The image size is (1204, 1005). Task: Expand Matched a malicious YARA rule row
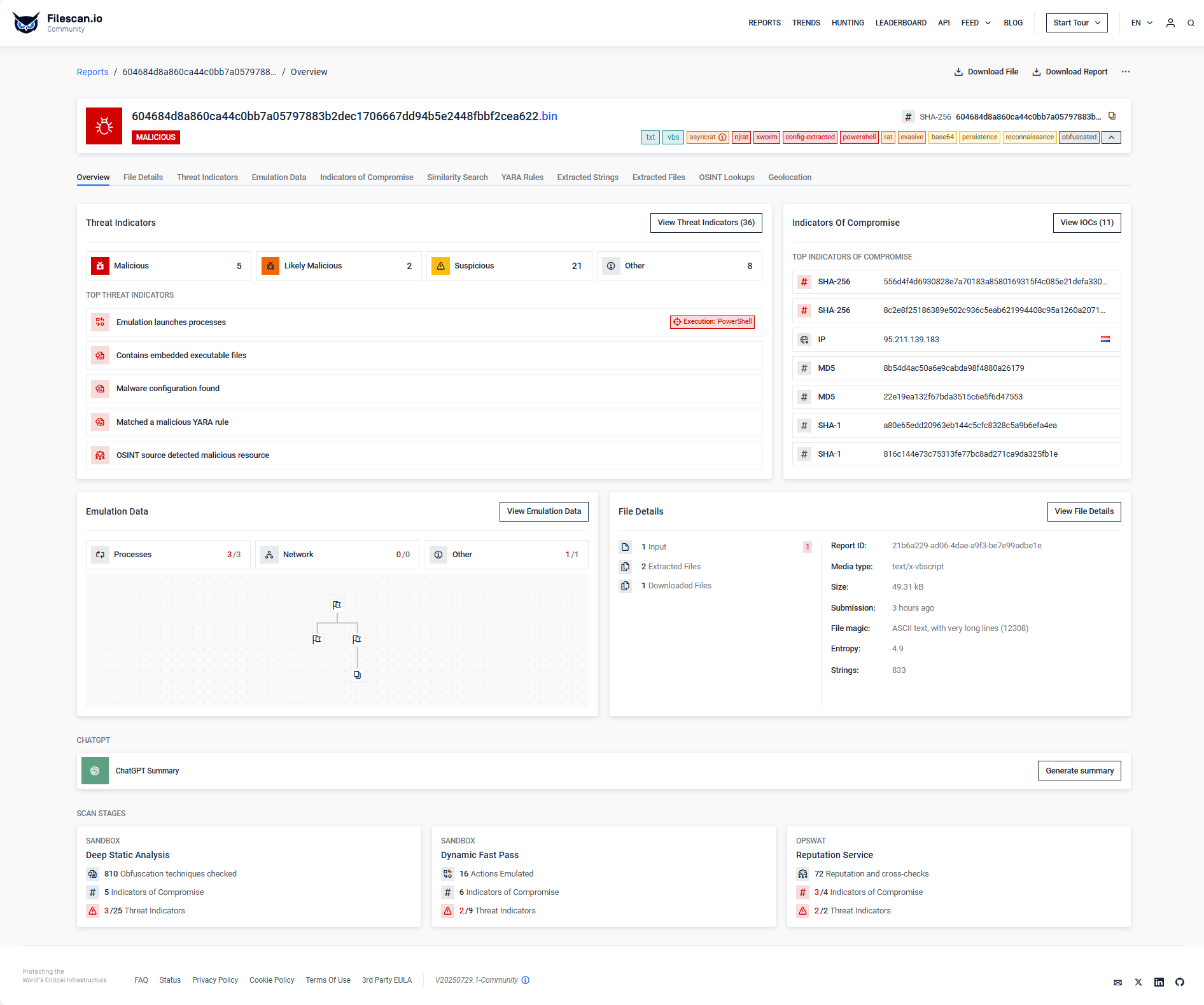point(424,422)
